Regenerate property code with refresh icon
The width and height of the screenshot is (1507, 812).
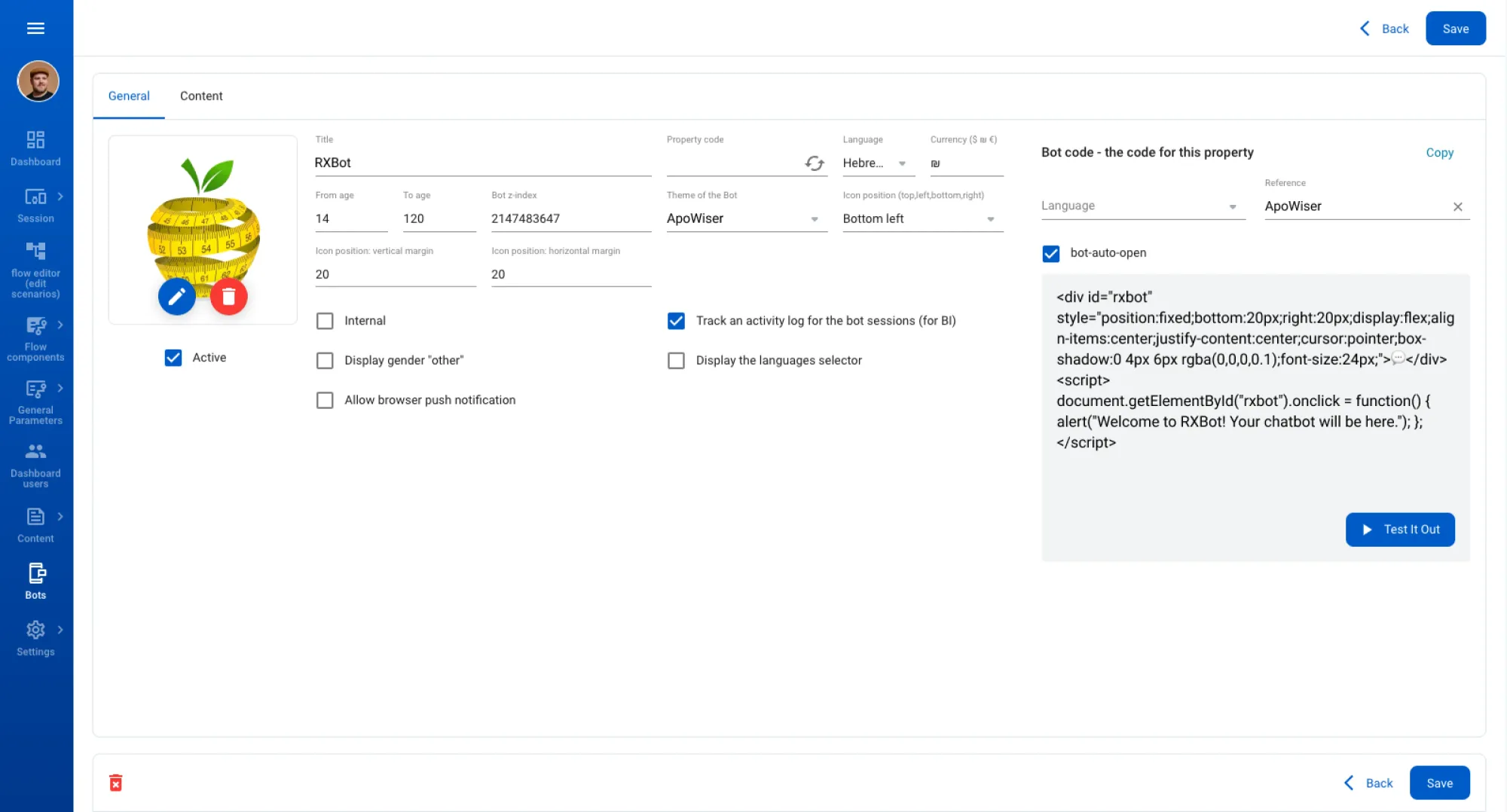(815, 163)
